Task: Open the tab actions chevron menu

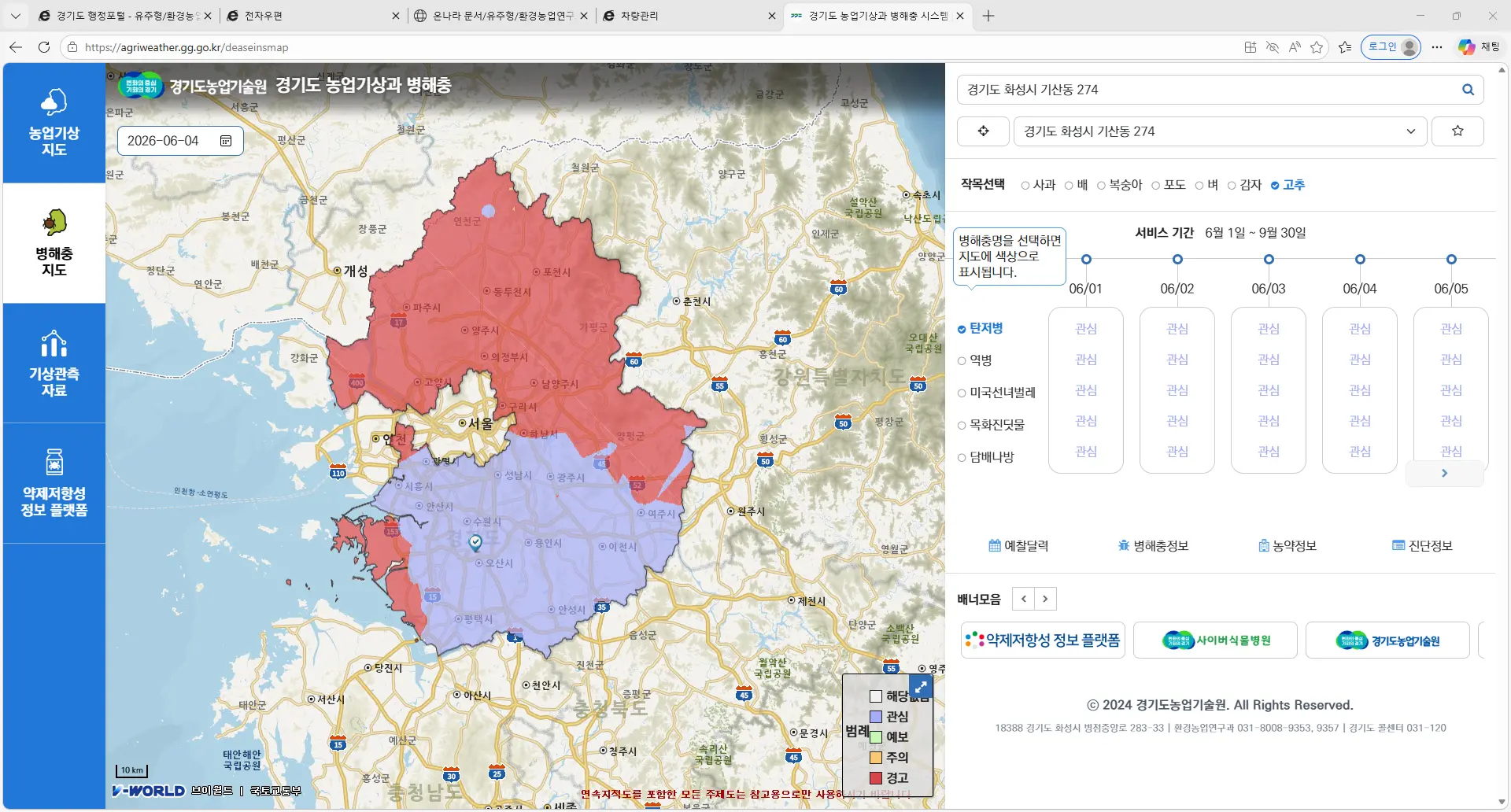Action: point(16,16)
